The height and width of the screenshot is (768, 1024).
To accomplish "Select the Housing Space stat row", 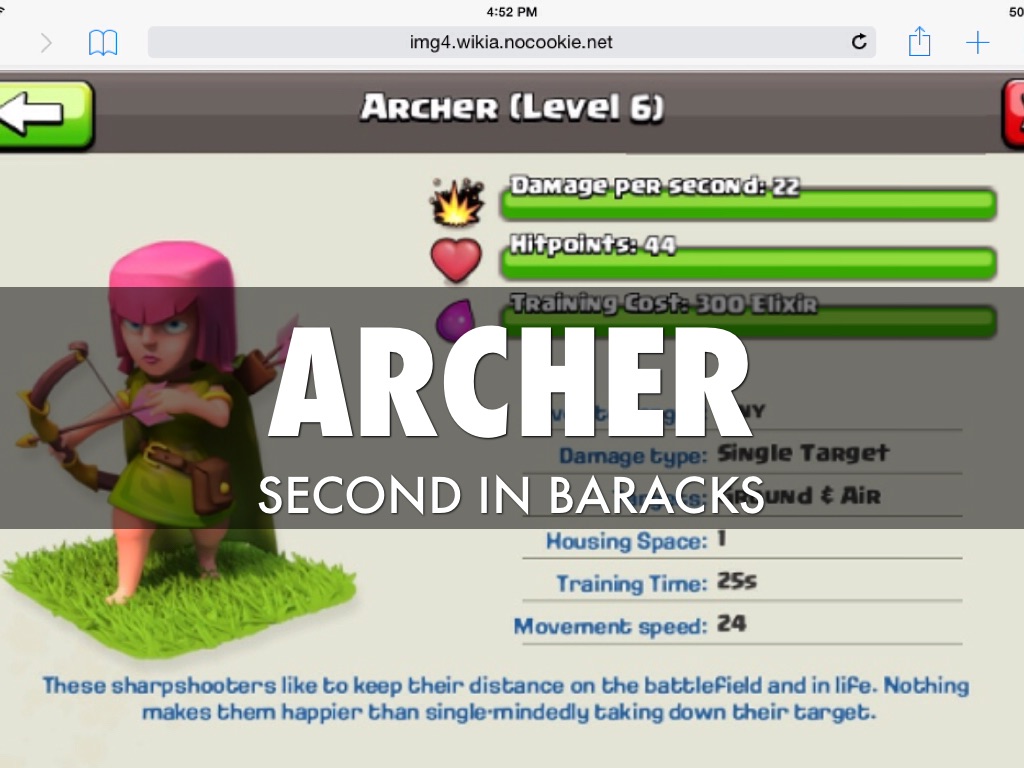I will pyautogui.click(x=742, y=540).
